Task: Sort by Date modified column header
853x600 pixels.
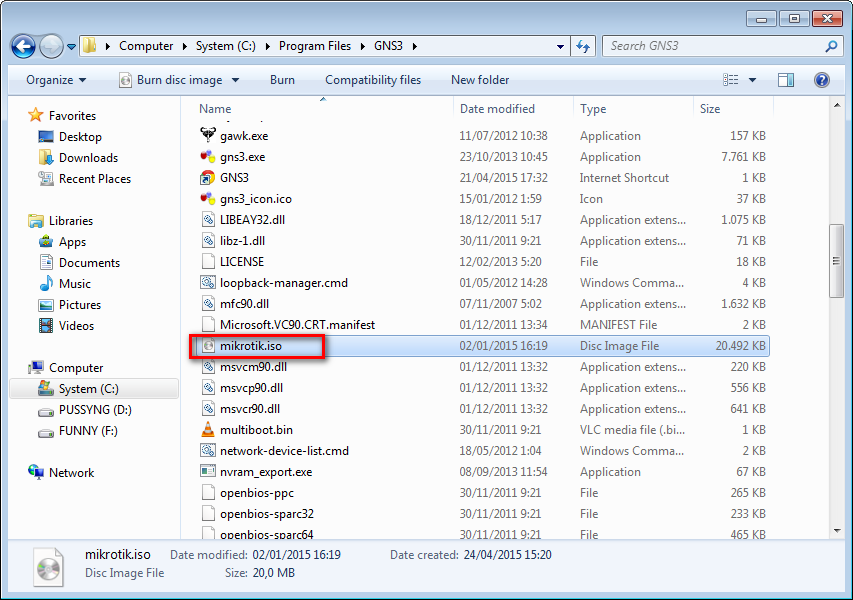Action: tap(513, 109)
